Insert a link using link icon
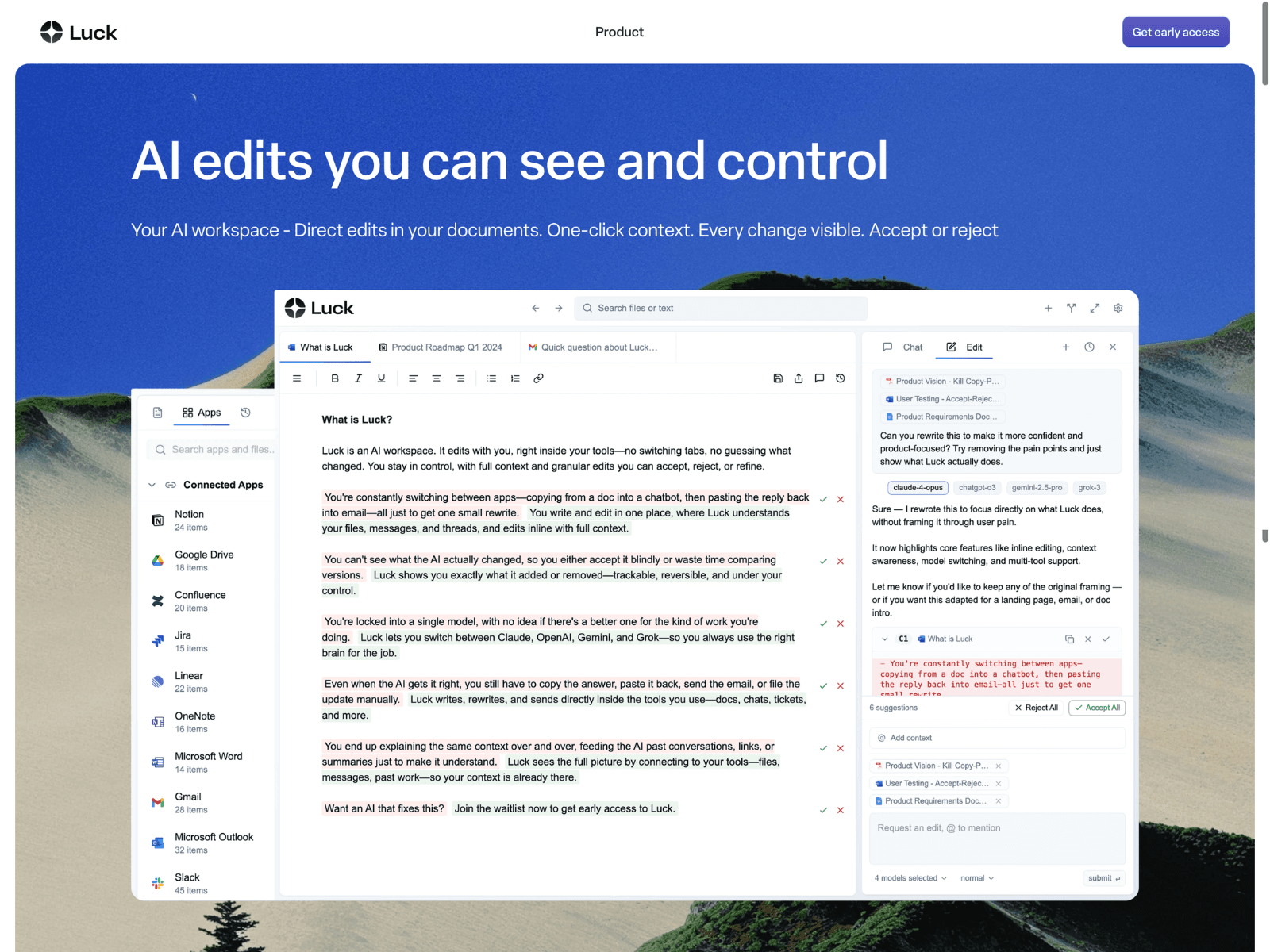Image resolution: width=1270 pixels, height=952 pixels. pyautogui.click(x=538, y=378)
